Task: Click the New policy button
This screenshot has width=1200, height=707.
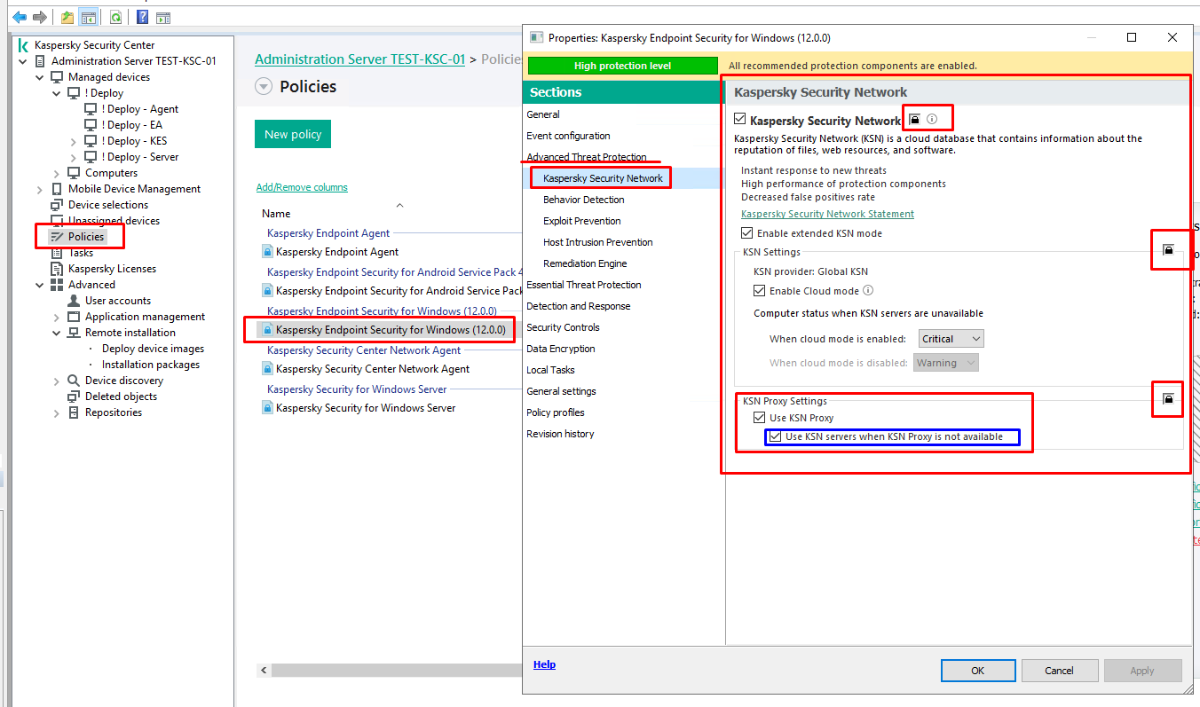Action: click(292, 134)
